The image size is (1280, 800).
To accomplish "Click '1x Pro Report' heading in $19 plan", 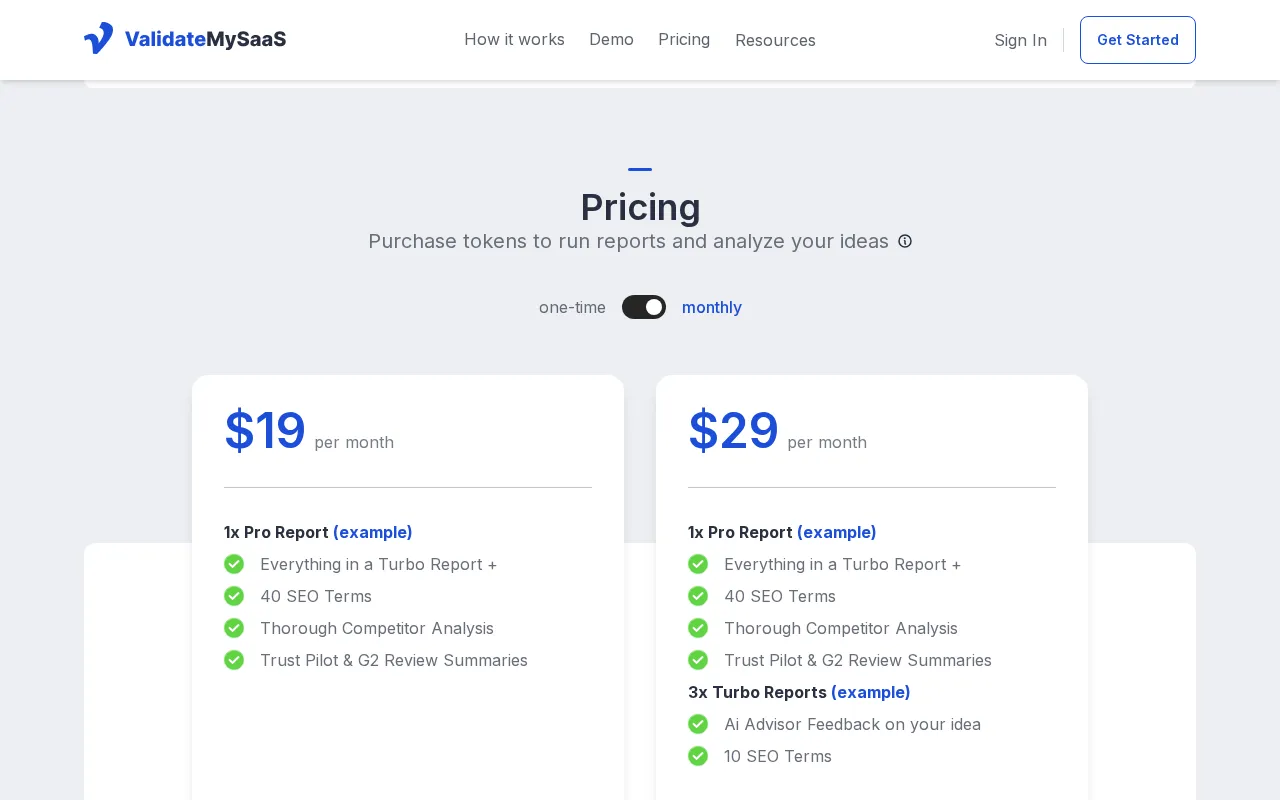I will [x=276, y=532].
